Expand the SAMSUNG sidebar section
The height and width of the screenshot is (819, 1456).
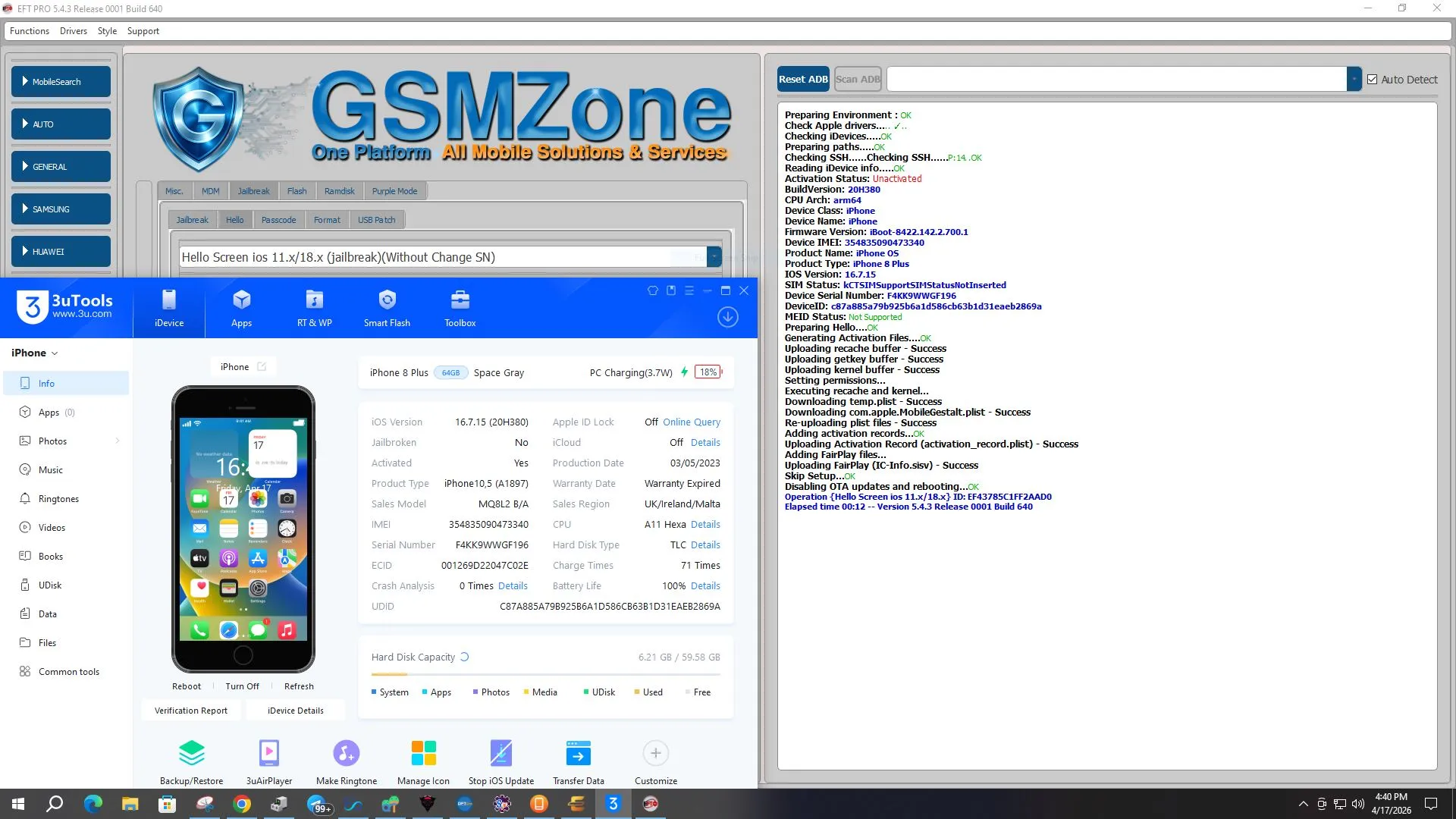tap(61, 209)
